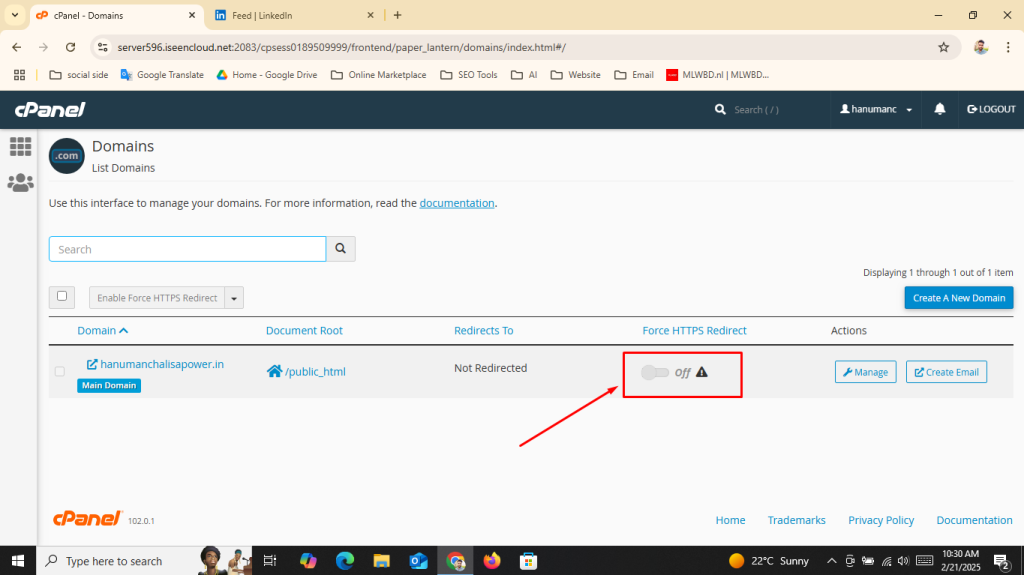This screenshot has width=1024, height=575.
Task: Open the Online Marketplace bookmark folder
Action: (x=379, y=75)
